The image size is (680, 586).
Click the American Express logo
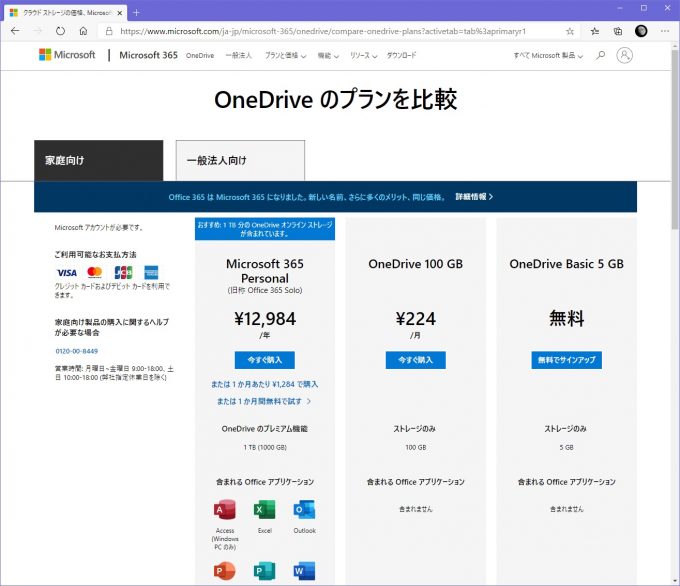151,272
